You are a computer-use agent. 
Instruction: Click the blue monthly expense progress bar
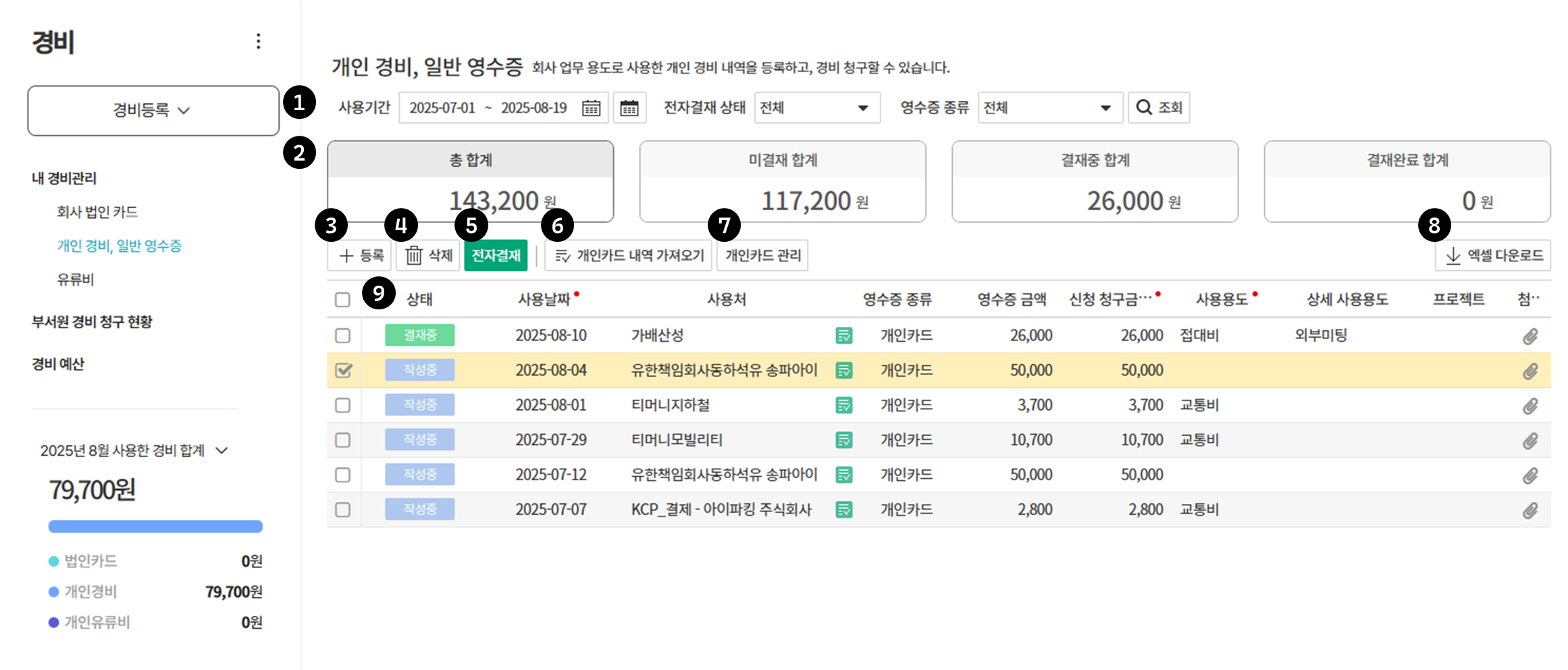tap(155, 526)
